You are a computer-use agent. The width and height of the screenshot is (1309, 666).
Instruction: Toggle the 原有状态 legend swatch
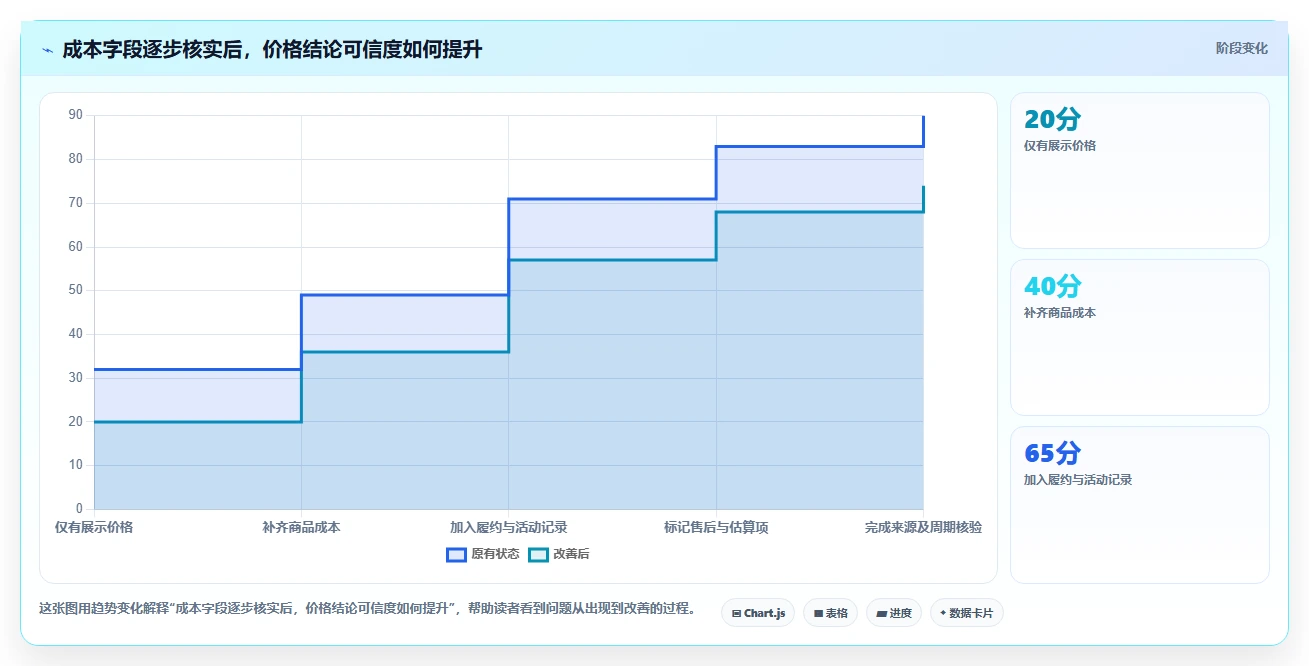(x=456, y=554)
